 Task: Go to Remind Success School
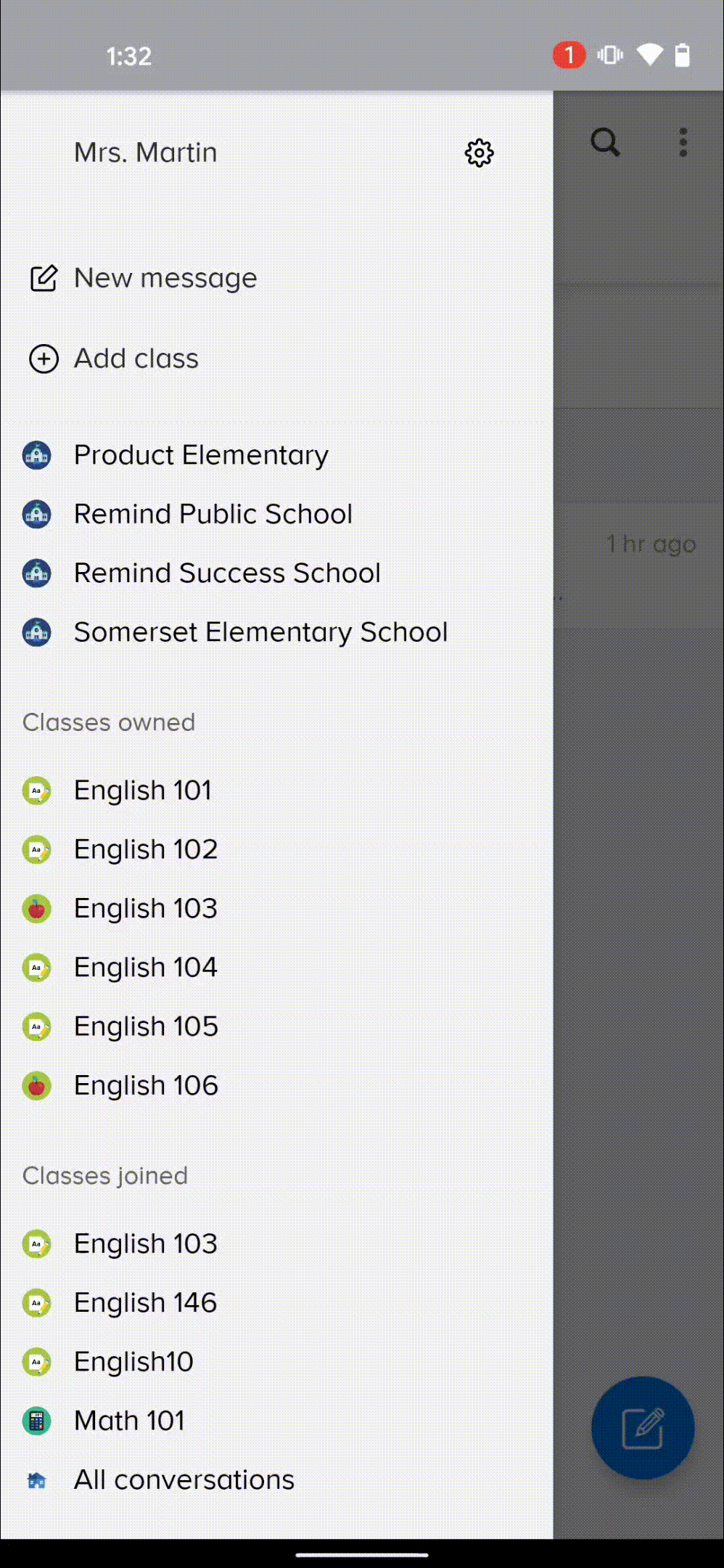(x=227, y=573)
